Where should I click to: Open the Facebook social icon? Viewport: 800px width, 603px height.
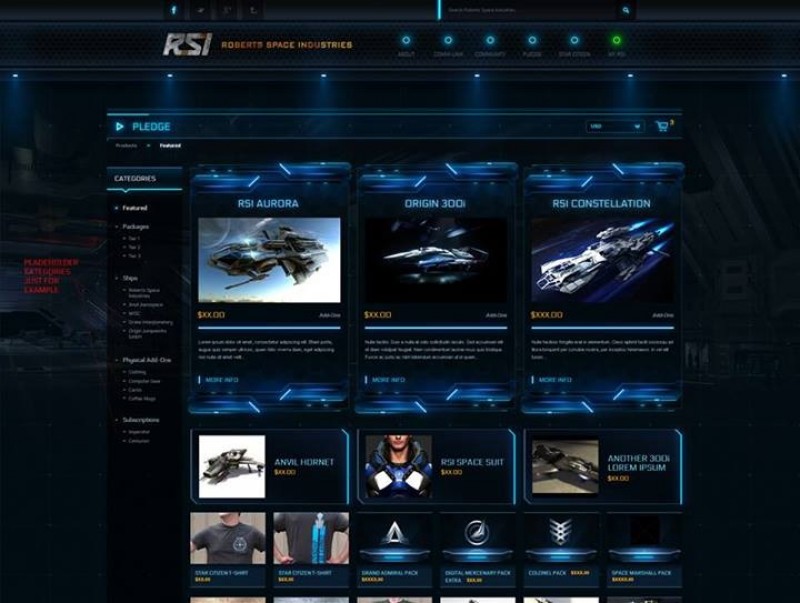pos(174,10)
